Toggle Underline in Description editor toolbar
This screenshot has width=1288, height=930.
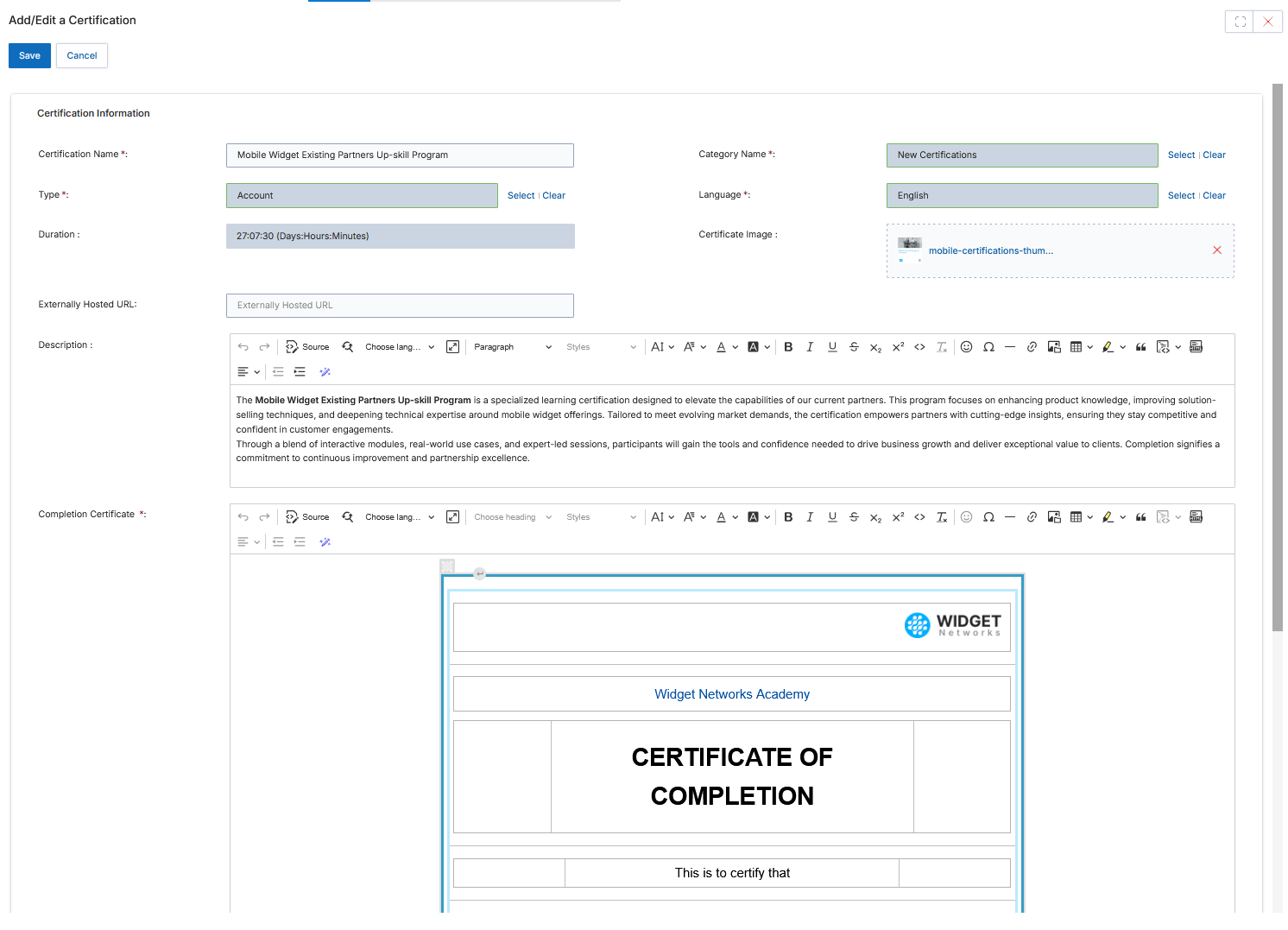point(832,347)
